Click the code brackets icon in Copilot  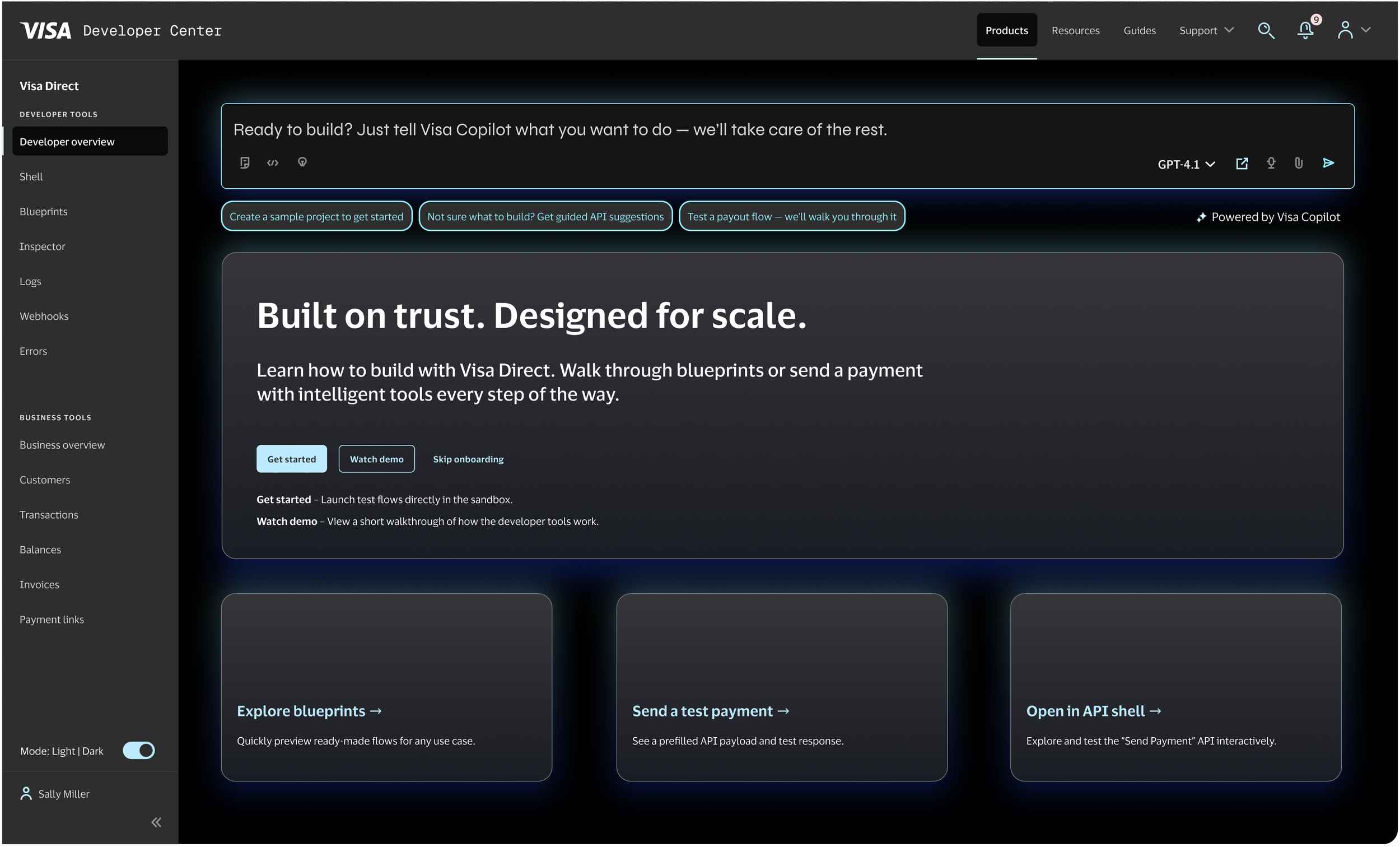273,162
